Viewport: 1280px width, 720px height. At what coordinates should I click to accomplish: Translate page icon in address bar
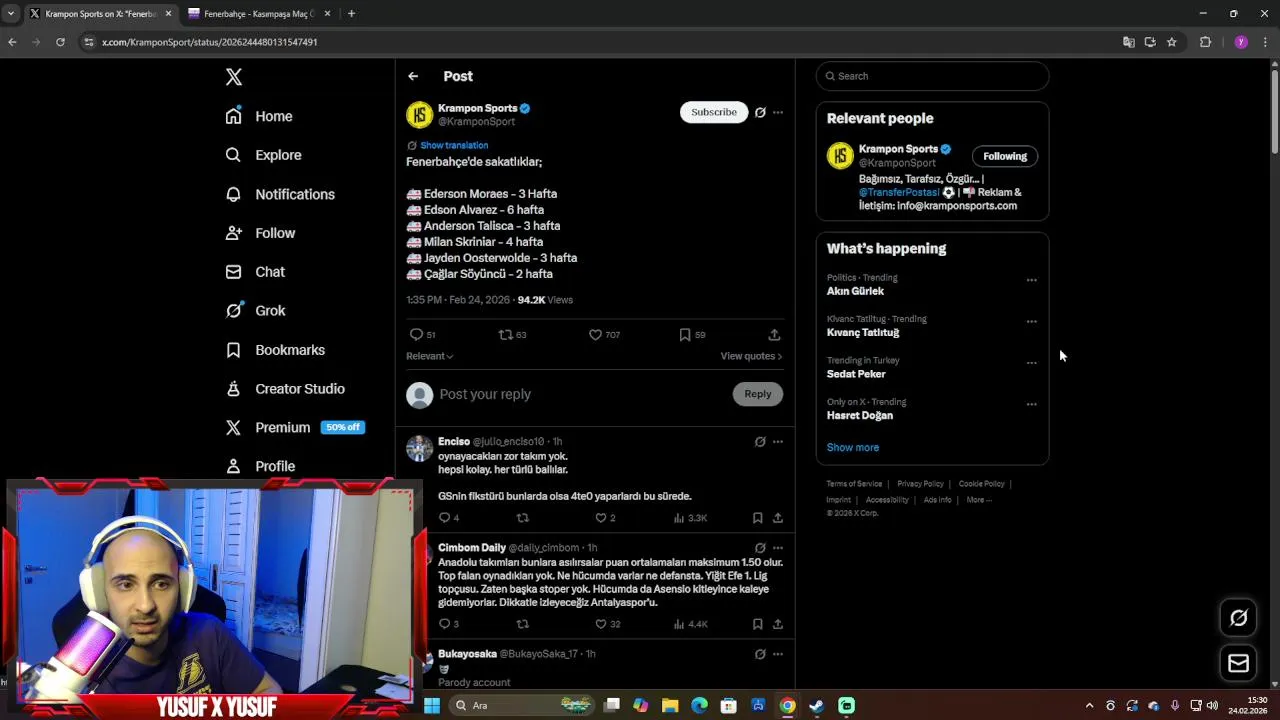(1128, 42)
